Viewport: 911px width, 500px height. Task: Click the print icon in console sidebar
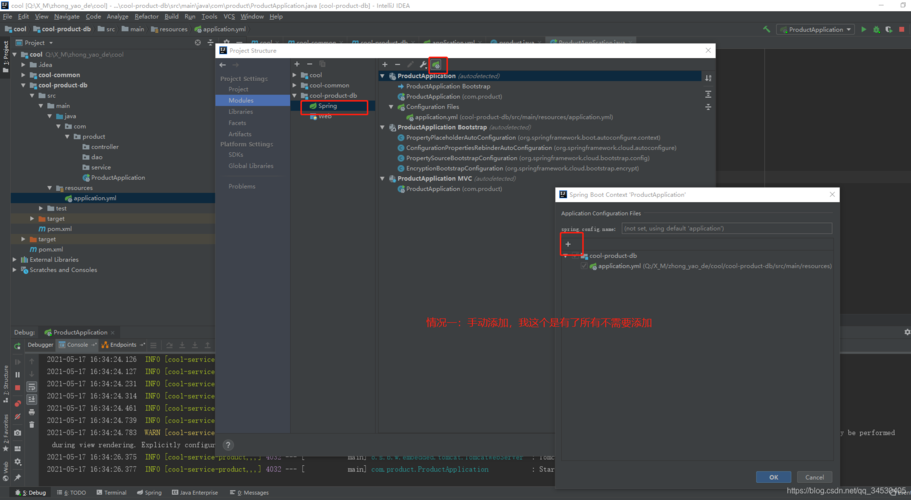pyautogui.click(x=32, y=412)
